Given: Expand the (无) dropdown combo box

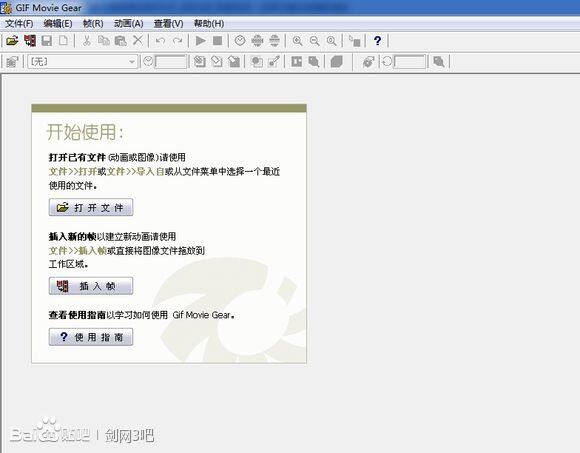Looking at the screenshot, I should (x=83, y=61).
